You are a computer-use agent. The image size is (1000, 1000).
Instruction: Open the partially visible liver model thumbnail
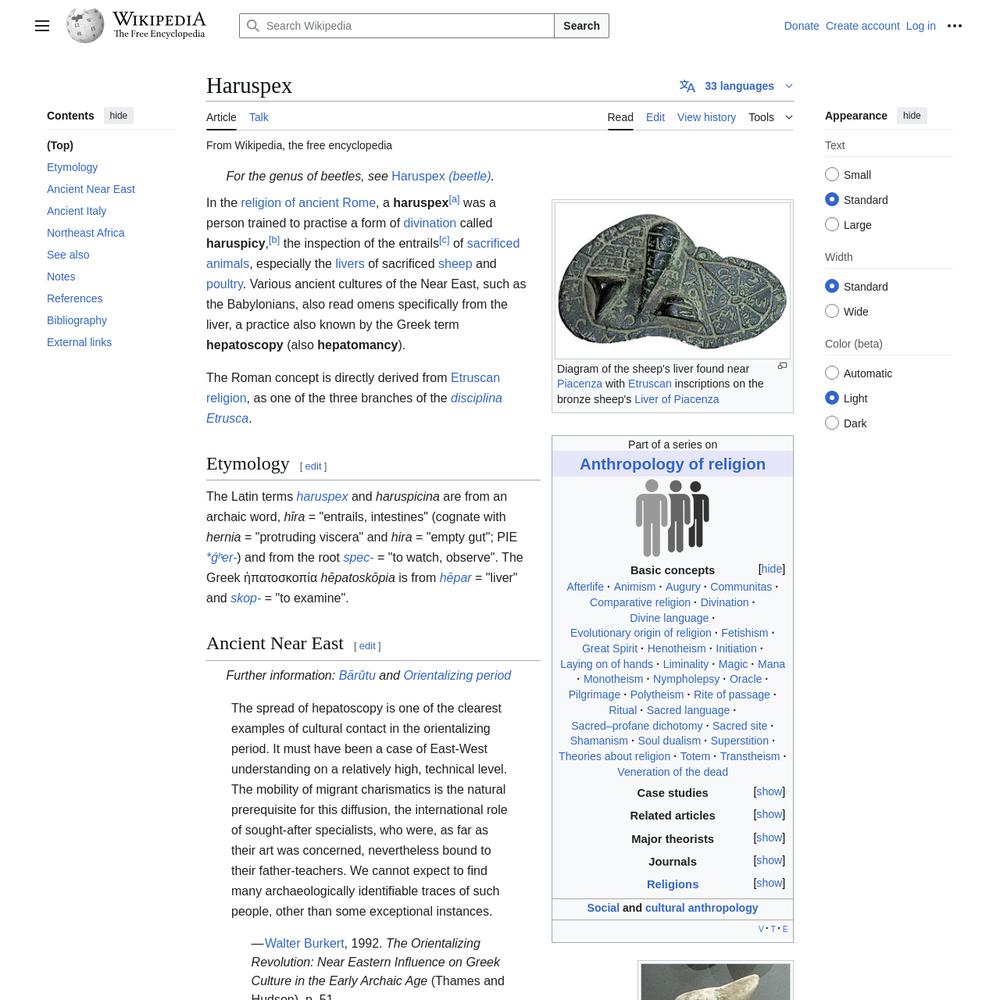pos(715,981)
